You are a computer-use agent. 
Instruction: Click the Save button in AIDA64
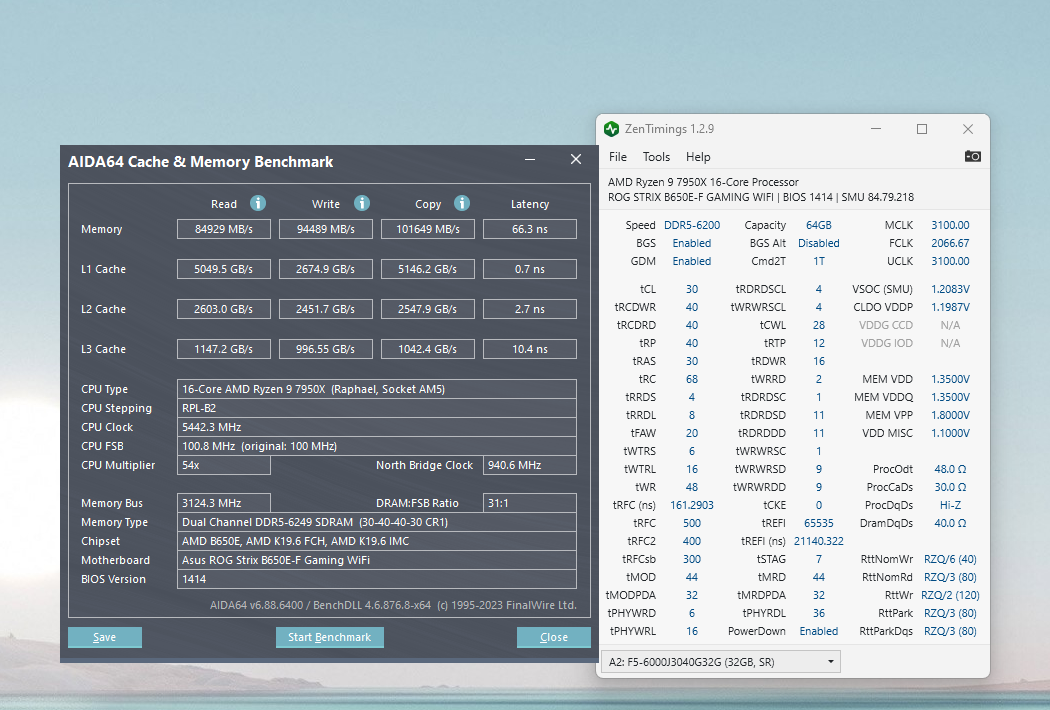click(104, 637)
